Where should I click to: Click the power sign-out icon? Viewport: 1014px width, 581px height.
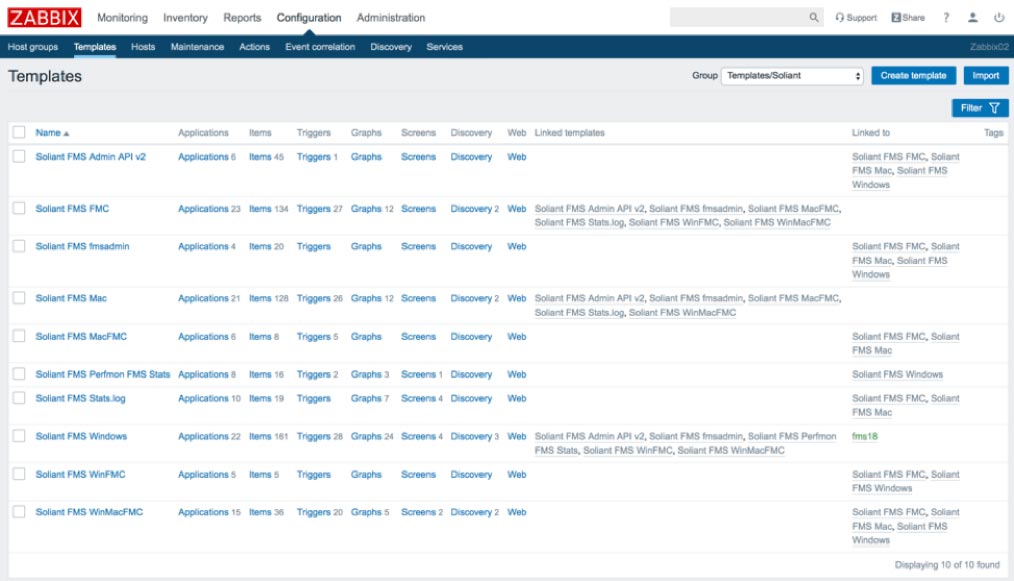click(x=999, y=17)
